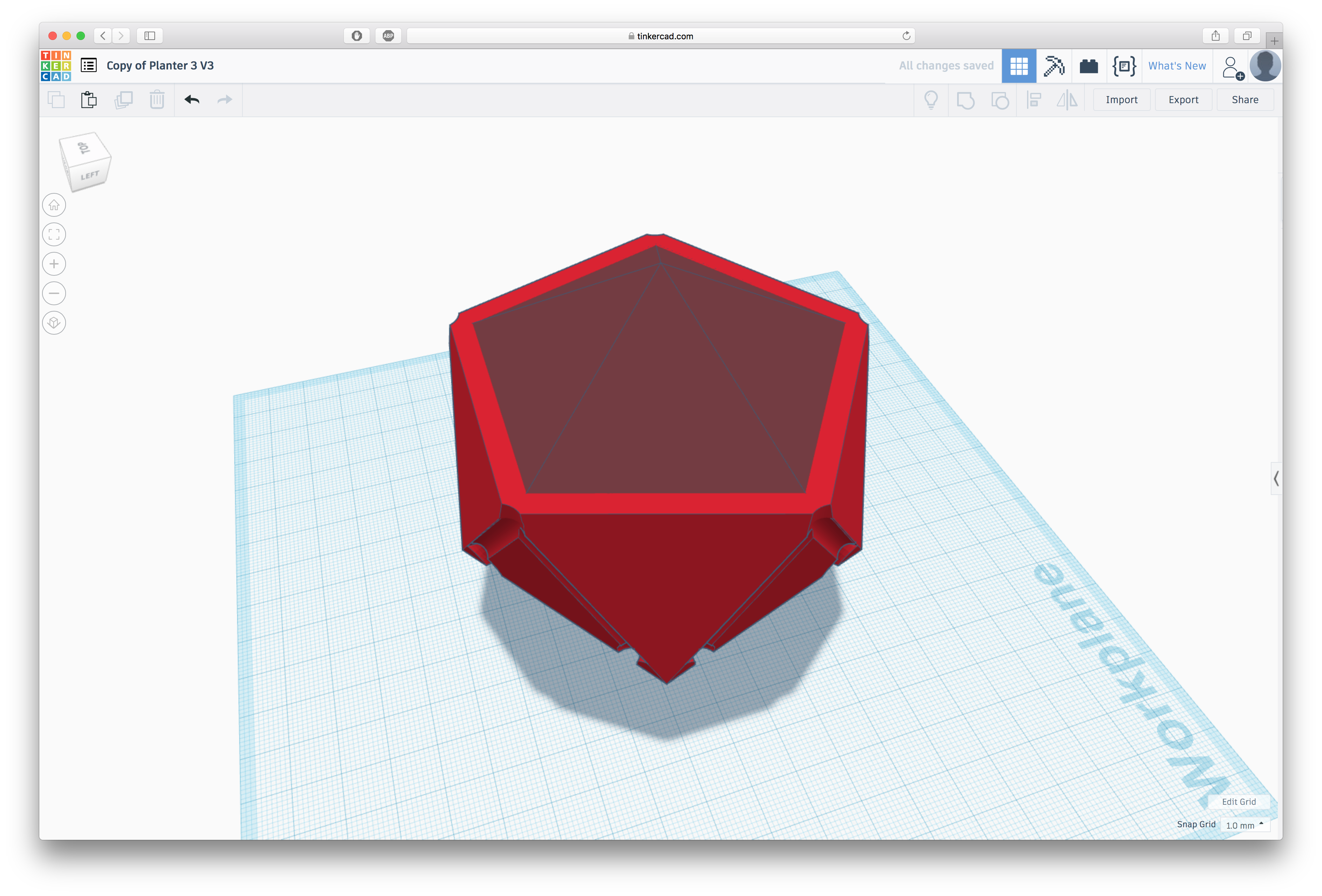This screenshot has height=896, width=1322.
Task: Toggle orthographic perspective view button
Action: coord(54,323)
